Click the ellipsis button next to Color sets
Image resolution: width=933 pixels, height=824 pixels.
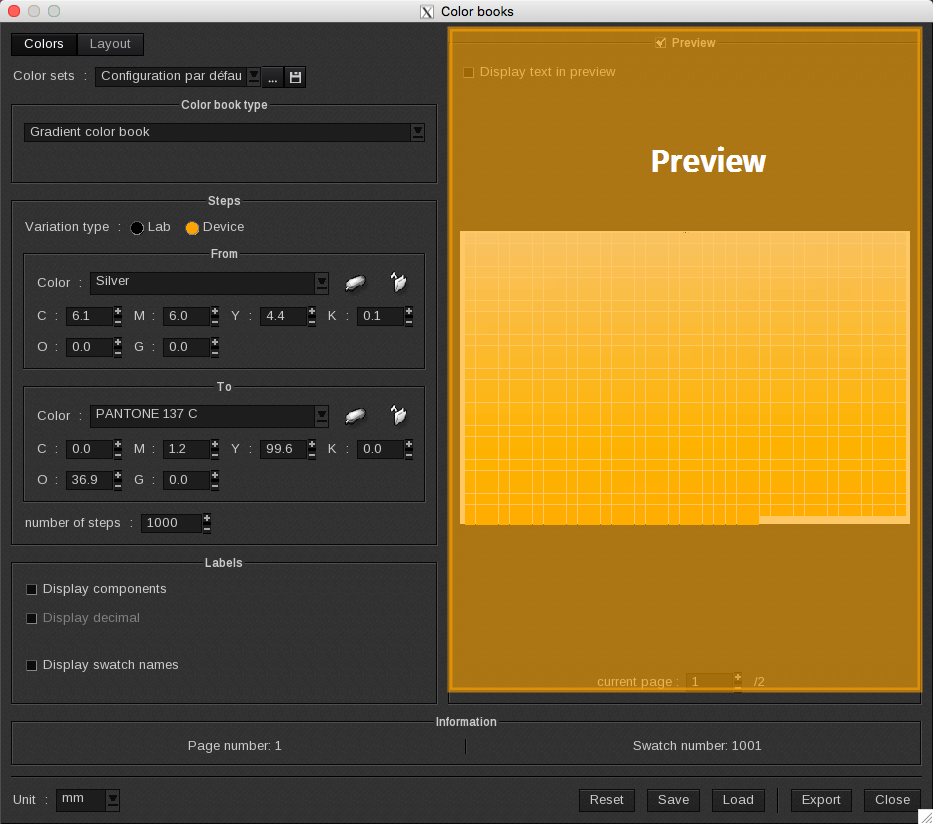coord(272,77)
